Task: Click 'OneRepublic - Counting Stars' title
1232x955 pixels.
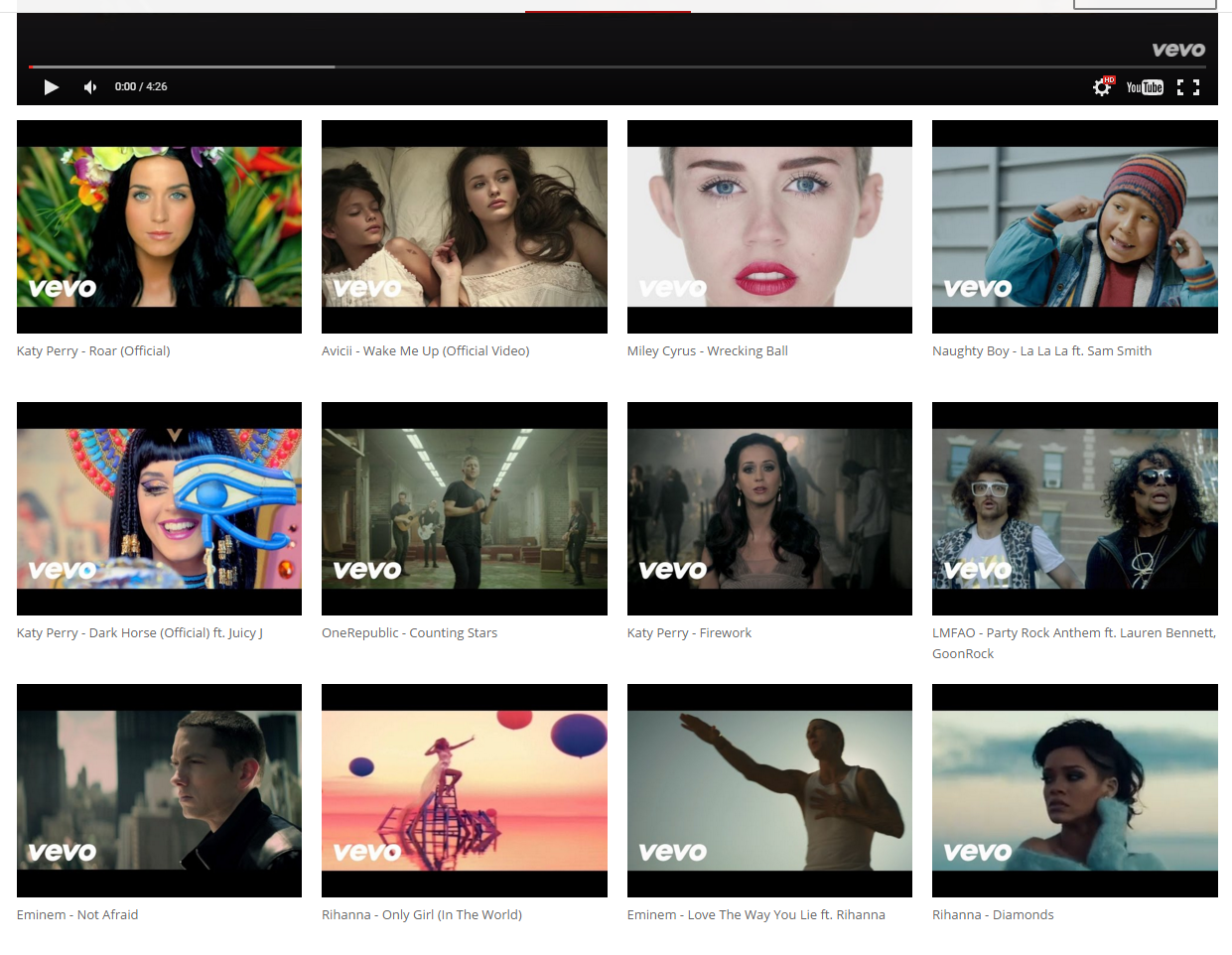Action: 410,632
